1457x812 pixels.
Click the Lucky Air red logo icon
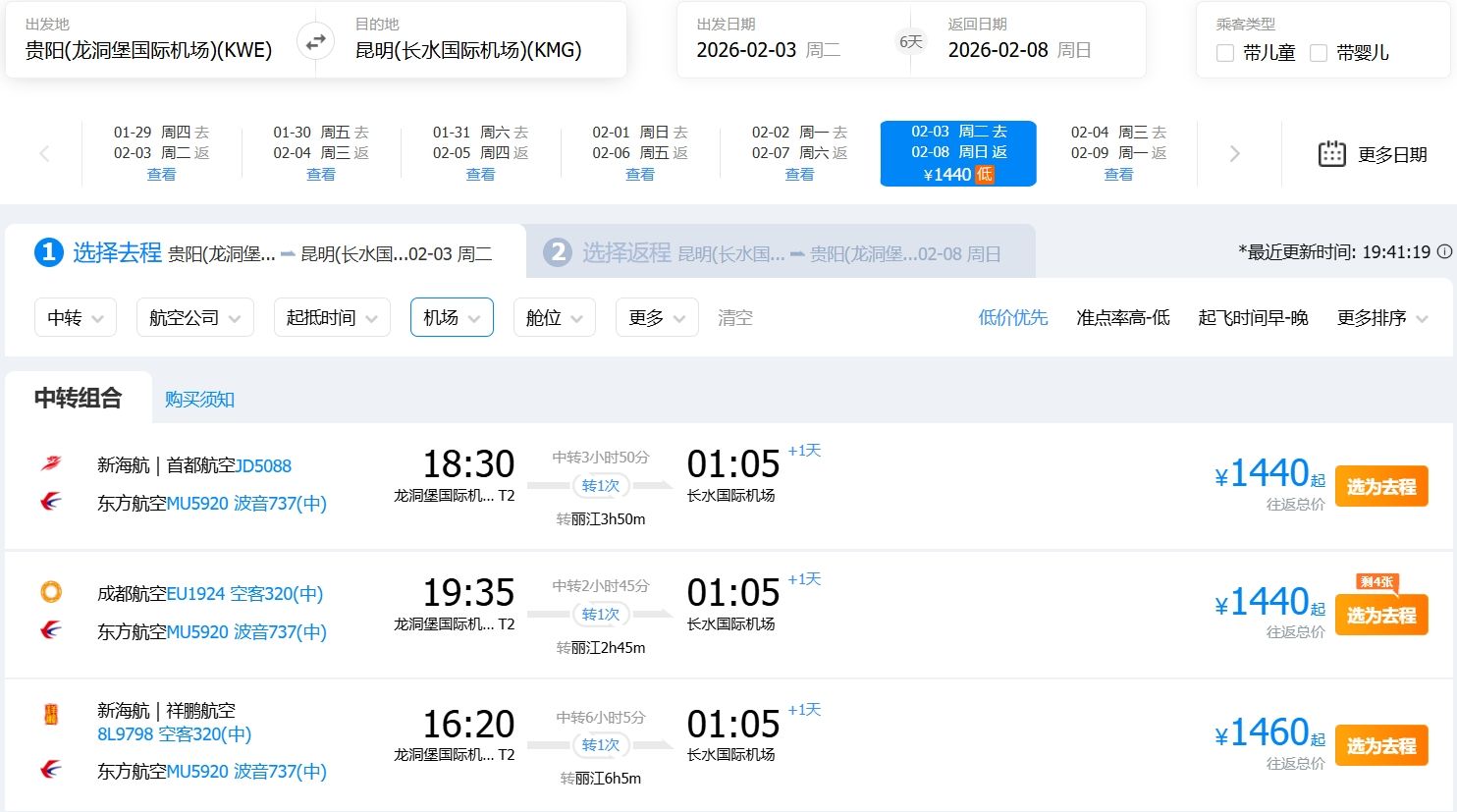click(51, 715)
